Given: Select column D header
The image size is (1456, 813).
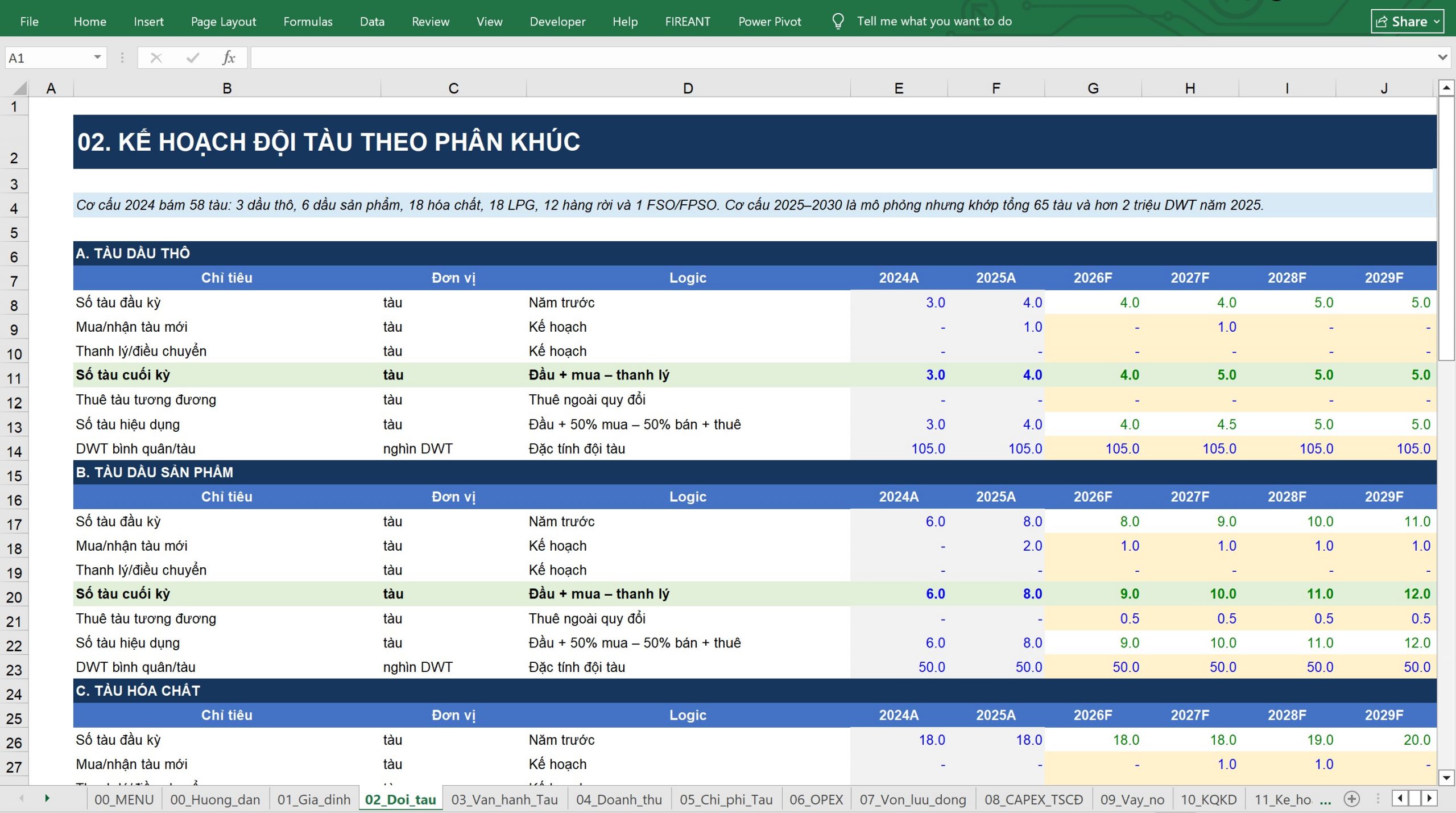Looking at the screenshot, I should [x=688, y=88].
